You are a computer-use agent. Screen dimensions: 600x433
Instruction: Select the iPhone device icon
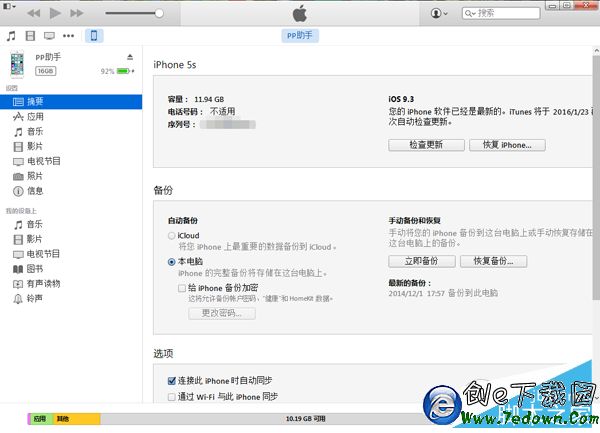coord(94,36)
